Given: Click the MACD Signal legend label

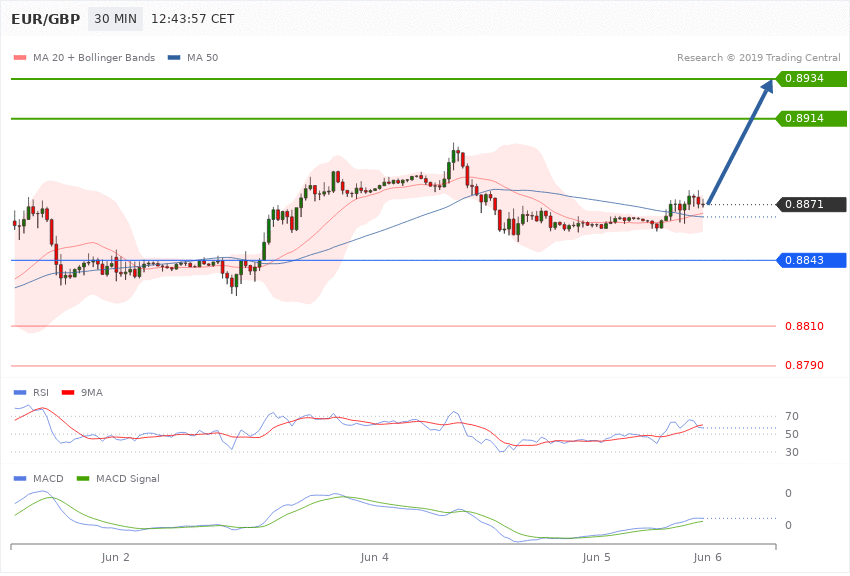Looking at the screenshot, I should tap(128, 478).
